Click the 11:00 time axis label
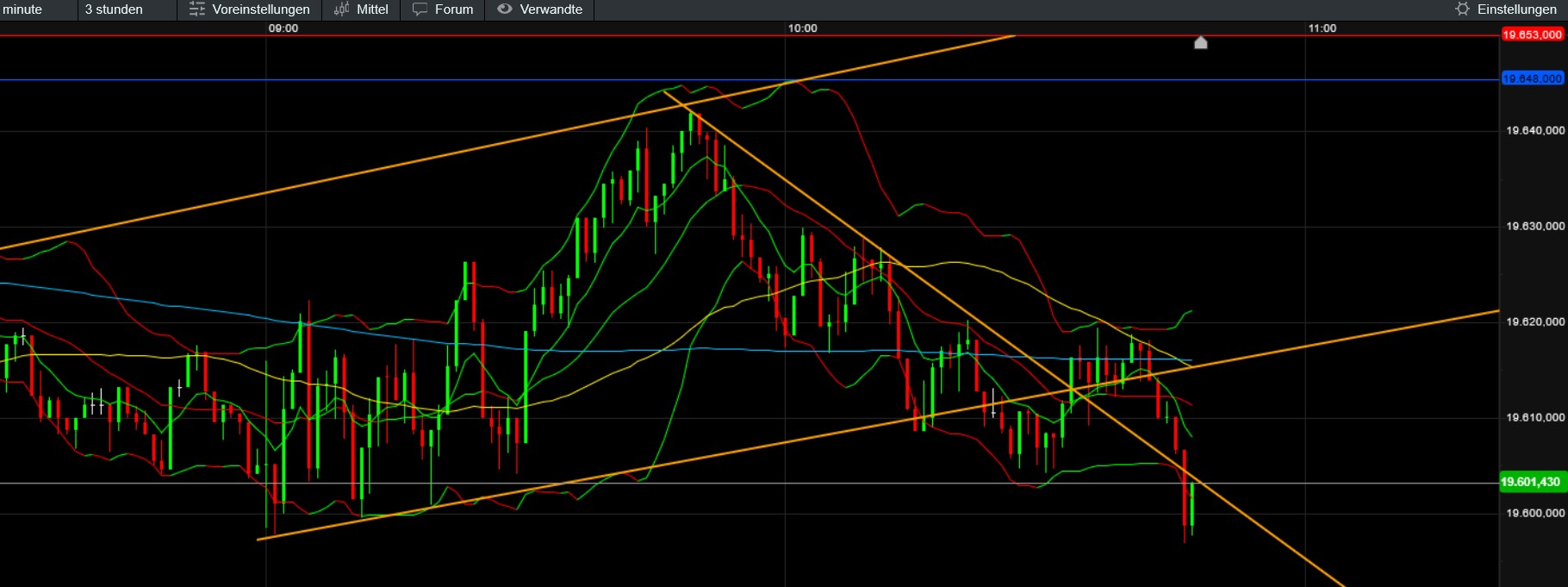The width and height of the screenshot is (1568, 587). (1322, 28)
